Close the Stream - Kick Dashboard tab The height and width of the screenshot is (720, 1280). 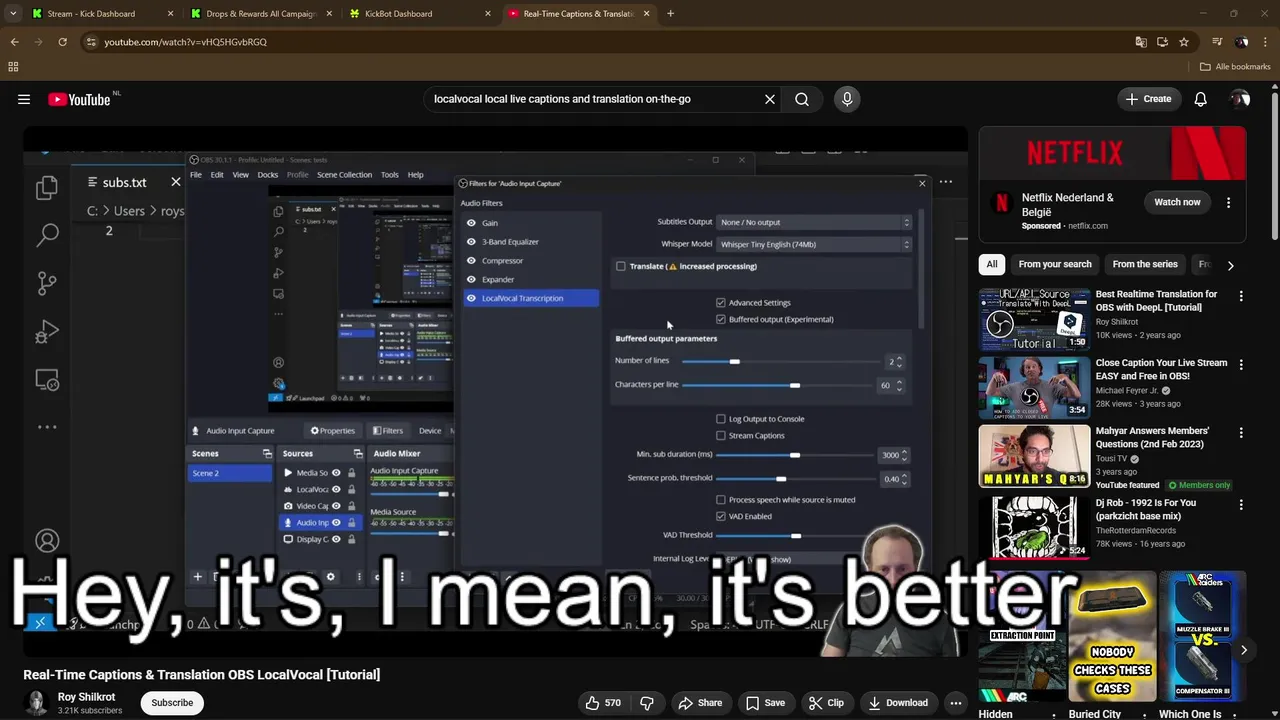(170, 14)
